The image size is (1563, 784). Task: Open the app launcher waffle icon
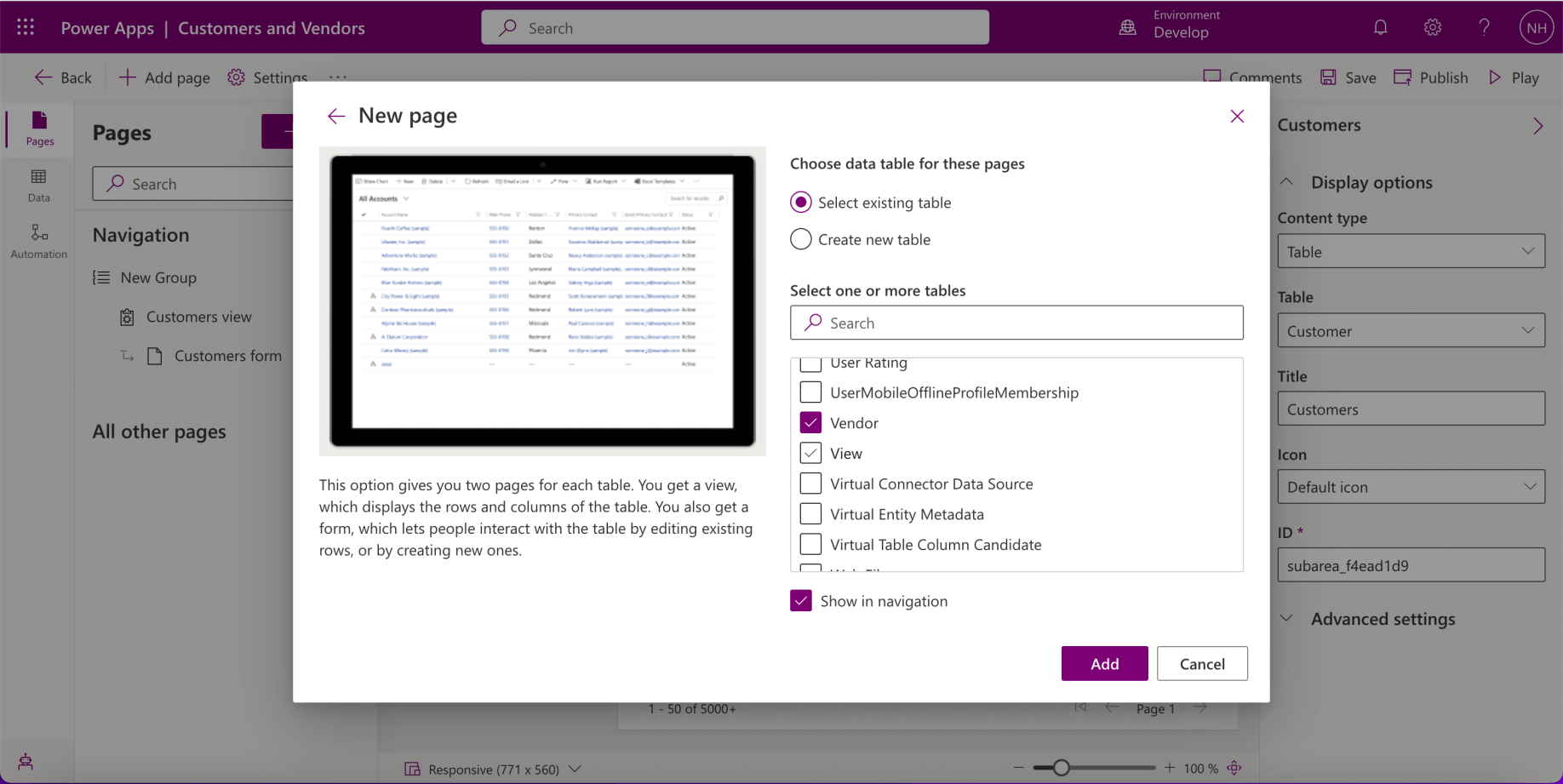point(26,27)
